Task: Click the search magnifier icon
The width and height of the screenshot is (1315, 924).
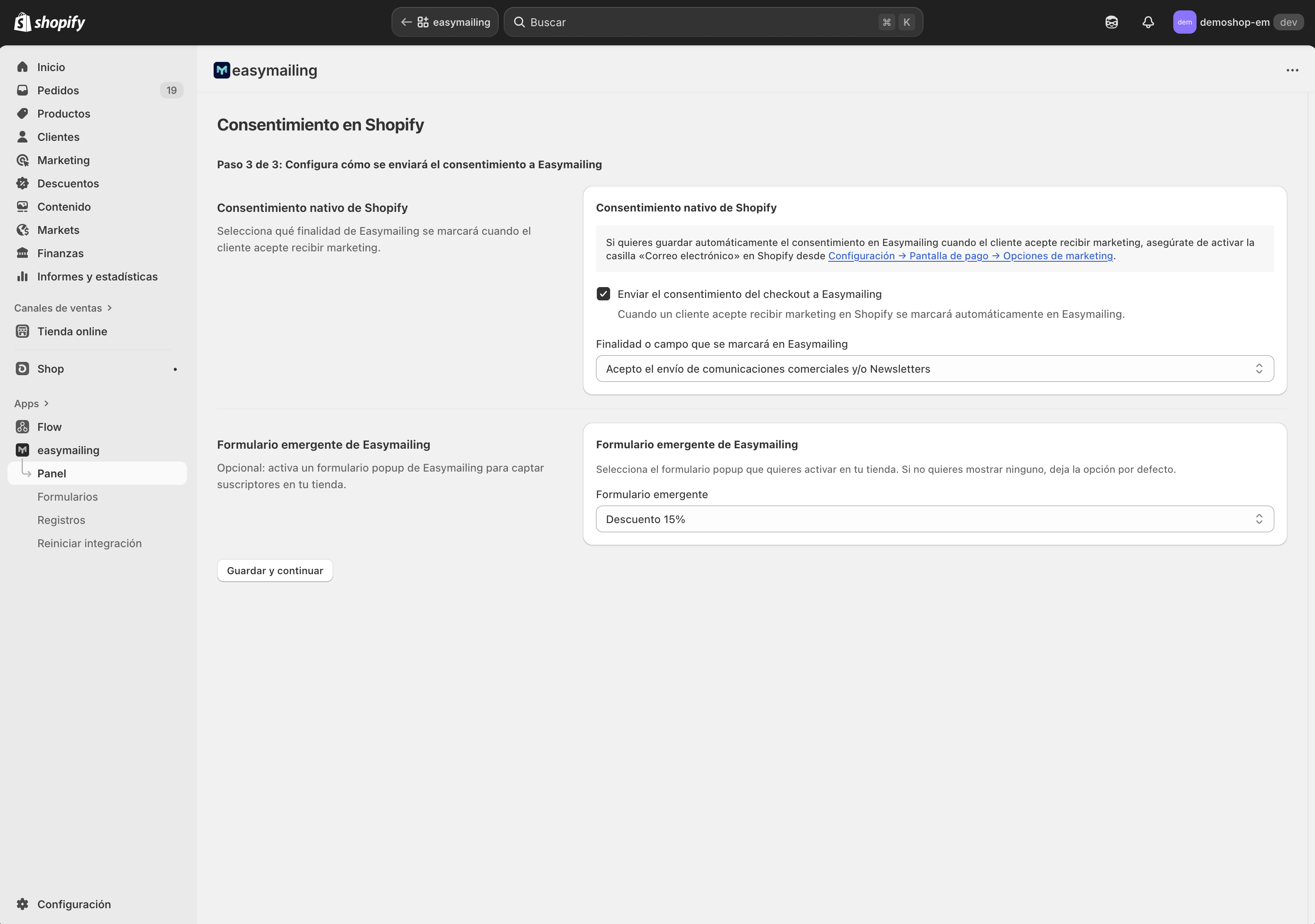Action: point(519,22)
